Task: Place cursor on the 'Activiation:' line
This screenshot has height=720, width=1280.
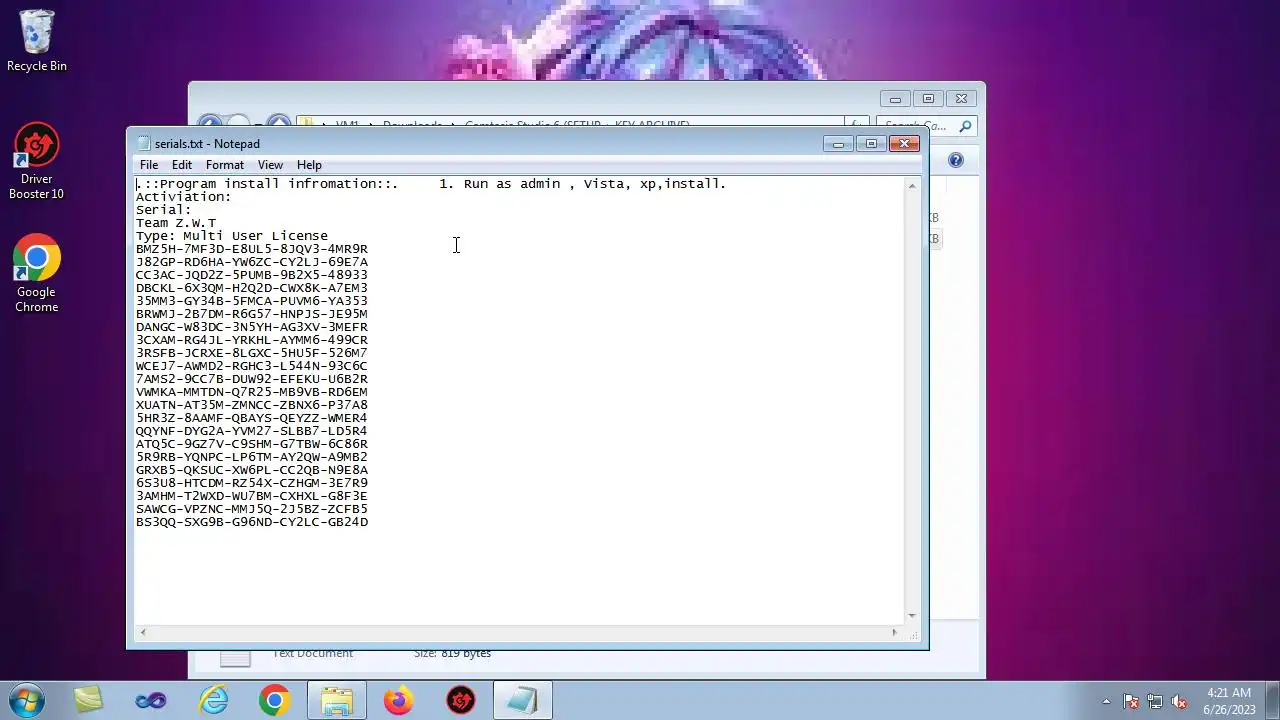Action: (x=184, y=197)
